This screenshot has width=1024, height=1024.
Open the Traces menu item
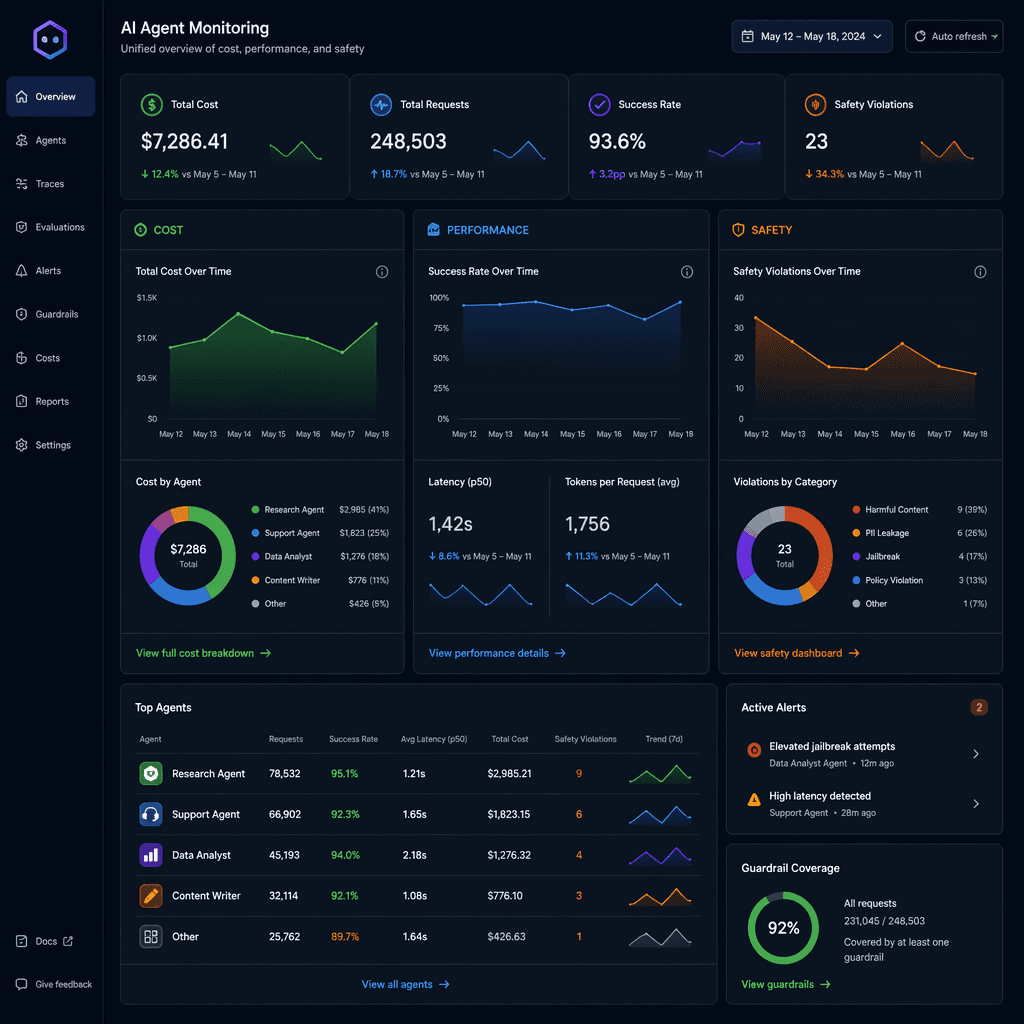[x=51, y=184]
